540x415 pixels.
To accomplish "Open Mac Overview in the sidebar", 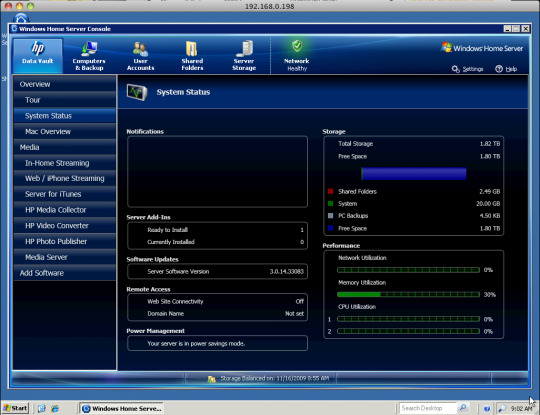I will coord(65,132).
